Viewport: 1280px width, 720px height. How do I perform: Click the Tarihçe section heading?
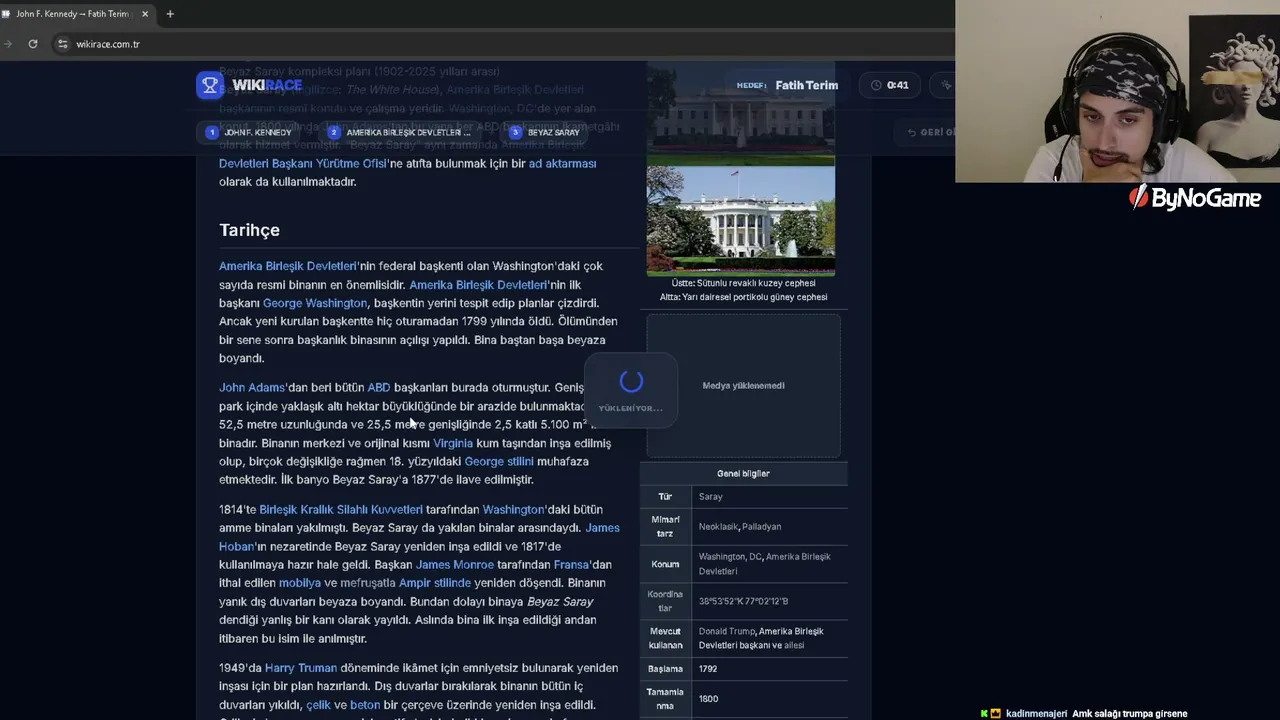click(x=249, y=230)
